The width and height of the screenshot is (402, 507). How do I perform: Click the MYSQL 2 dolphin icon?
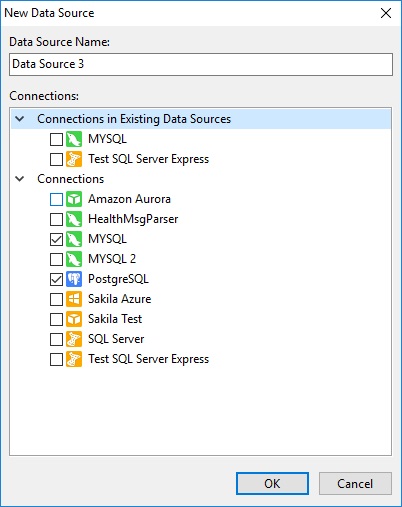point(74,259)
